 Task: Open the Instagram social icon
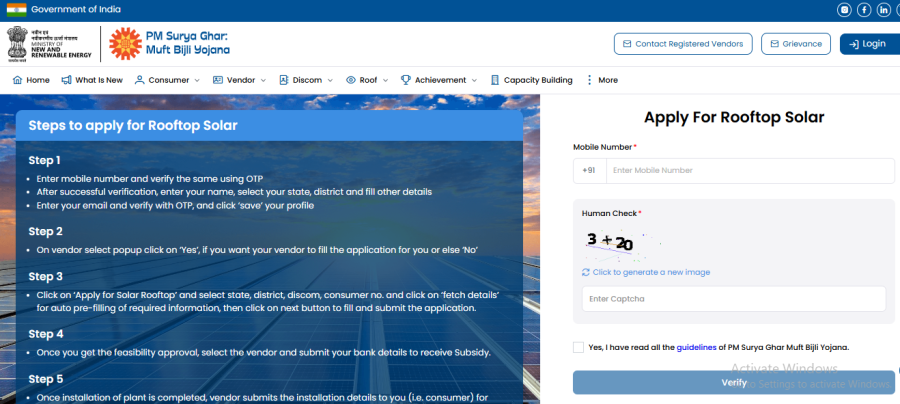(x=844, y=10)
